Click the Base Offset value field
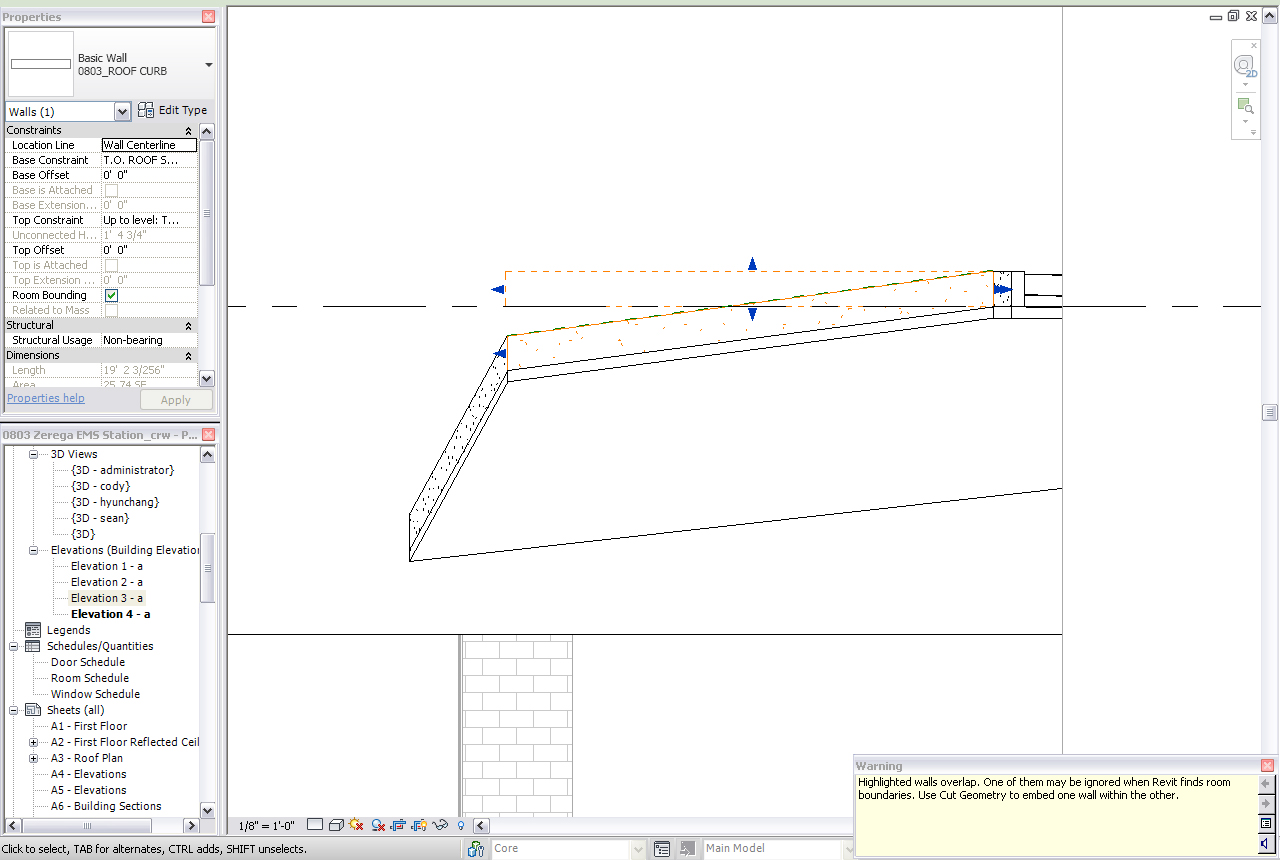The width and height of the screenshot is (1280, 860). point(149,175)
